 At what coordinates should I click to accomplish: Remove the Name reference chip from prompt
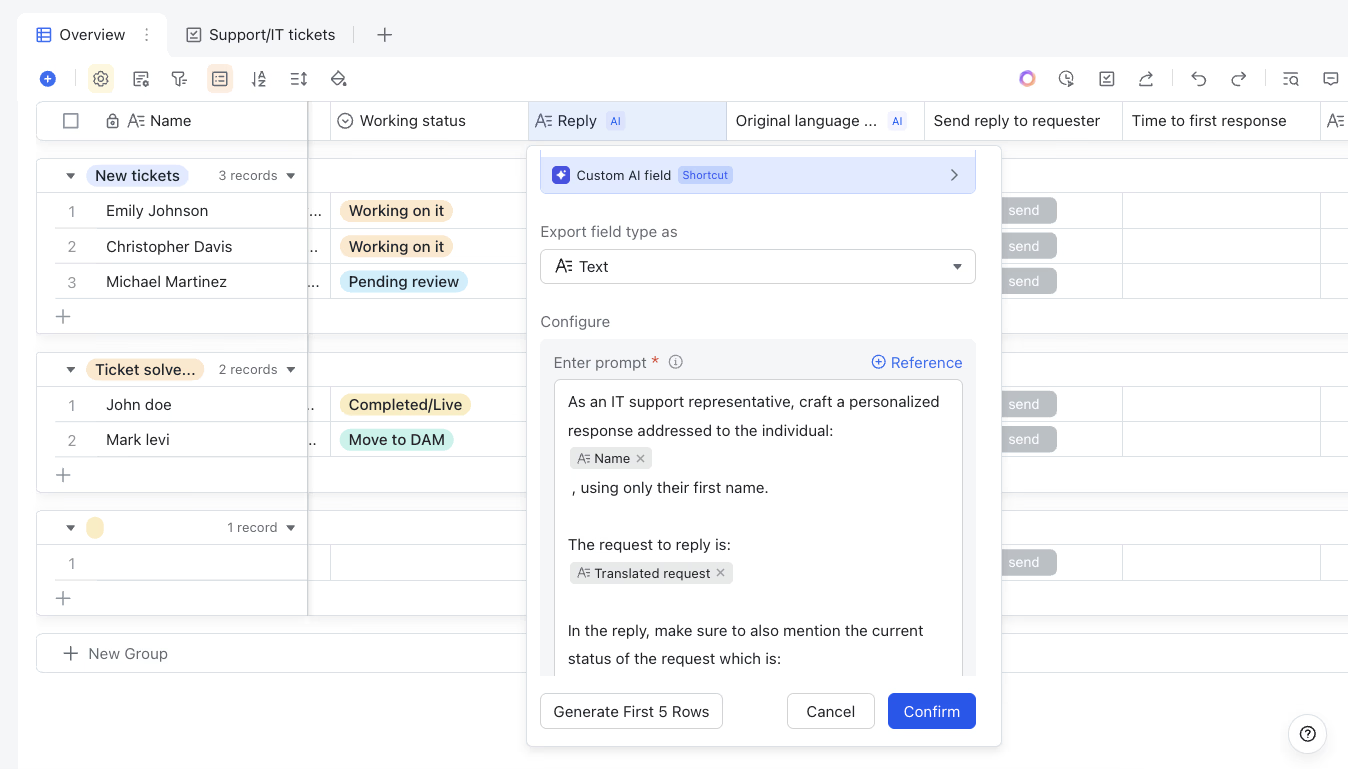[641, 459]
